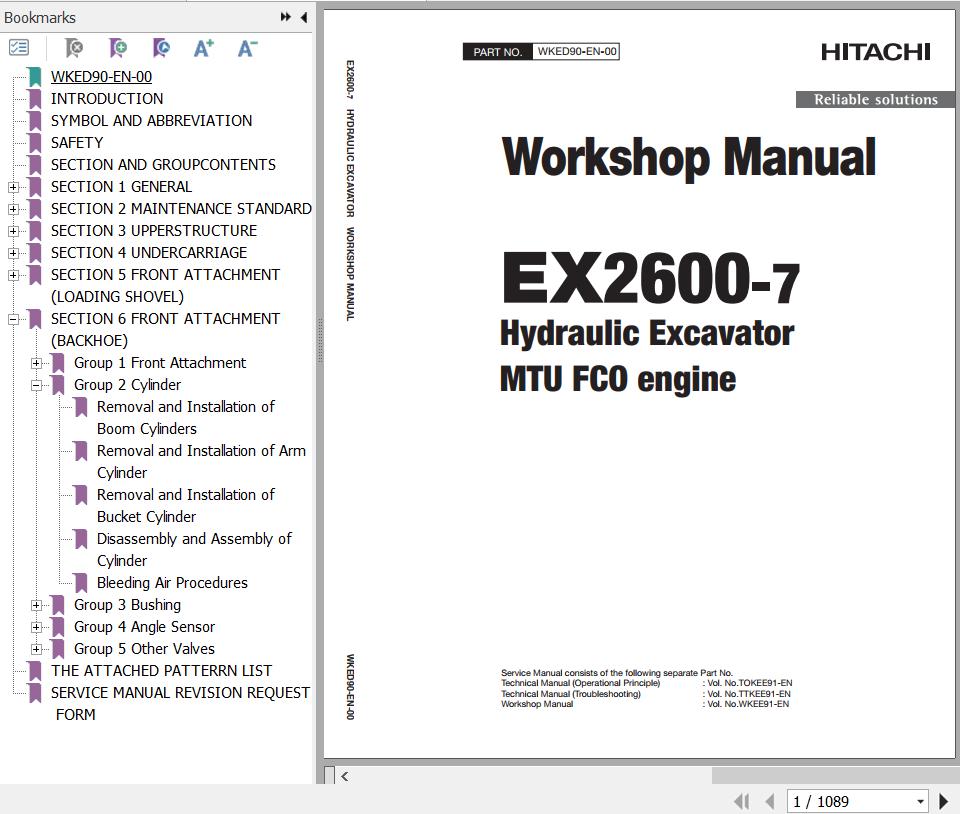Screen dimensions: 960x814
Task: Expand SECTION 4 UNDERCARRIAGE
Action: [x=13, y=253]
